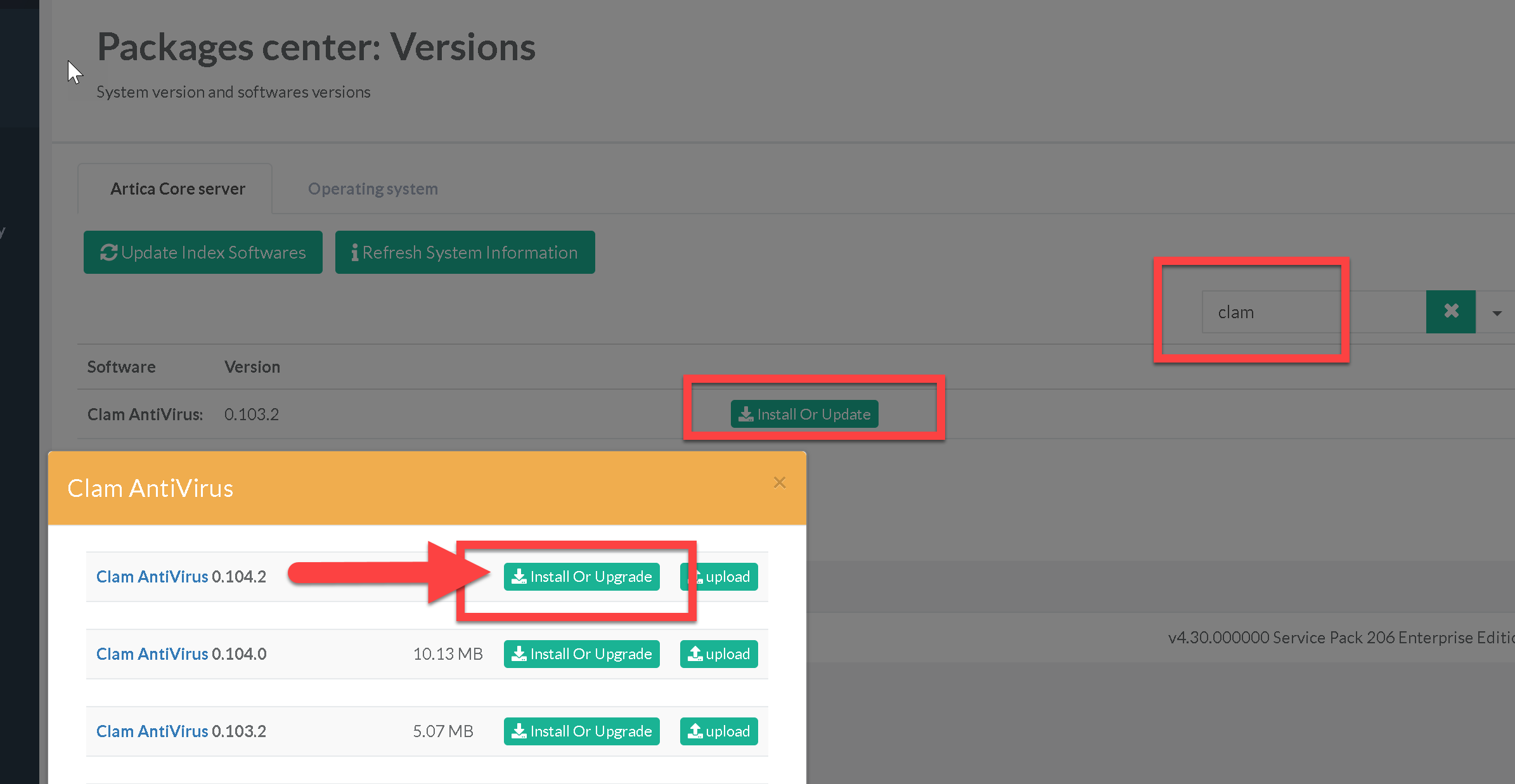Viewport: 1515px width, 784px height.
Task: Close the Clam AntiVirus dialog
Action: (779, 483)
